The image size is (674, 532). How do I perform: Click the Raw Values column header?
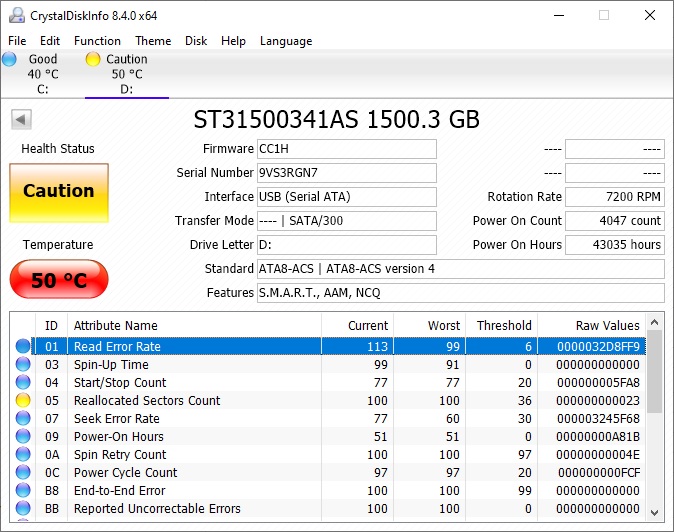pos(591,325)
